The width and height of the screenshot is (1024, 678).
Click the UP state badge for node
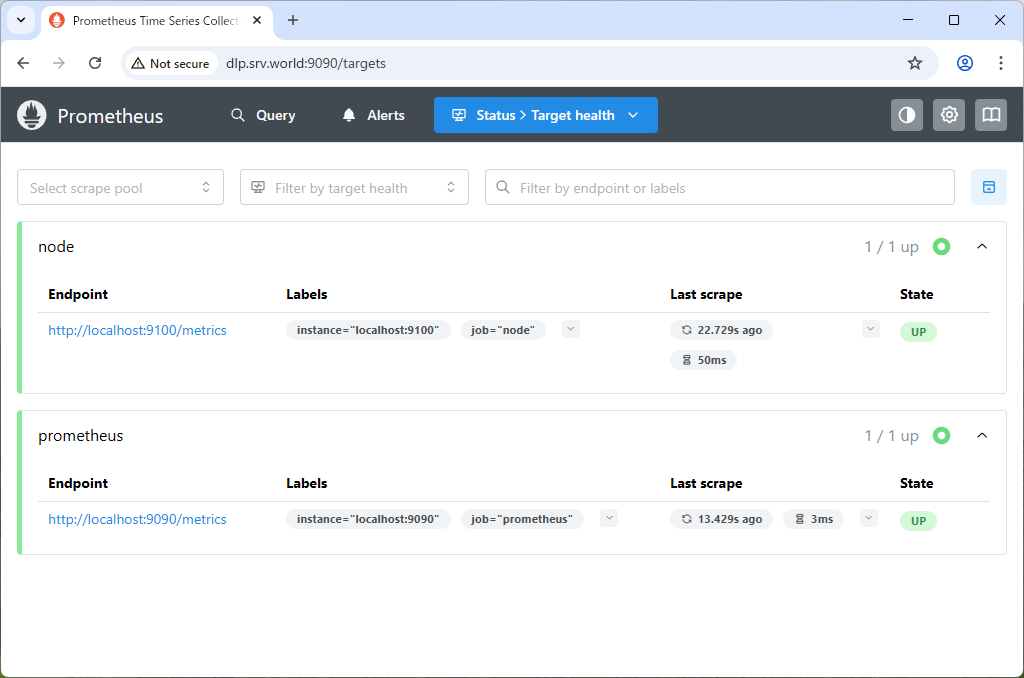click(918, 332)
